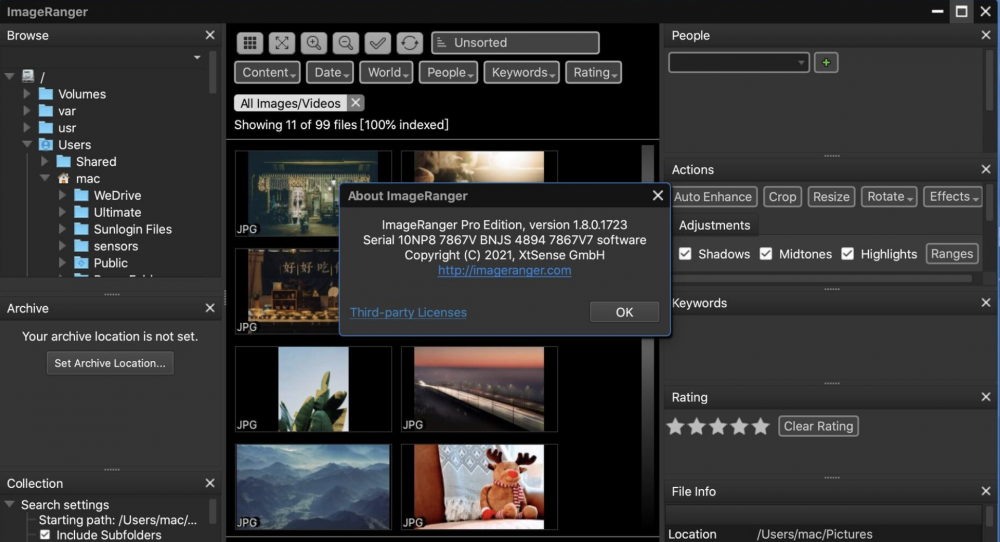
Task: Expand the Volumes folder in tree
Action: tap(28, 94)
